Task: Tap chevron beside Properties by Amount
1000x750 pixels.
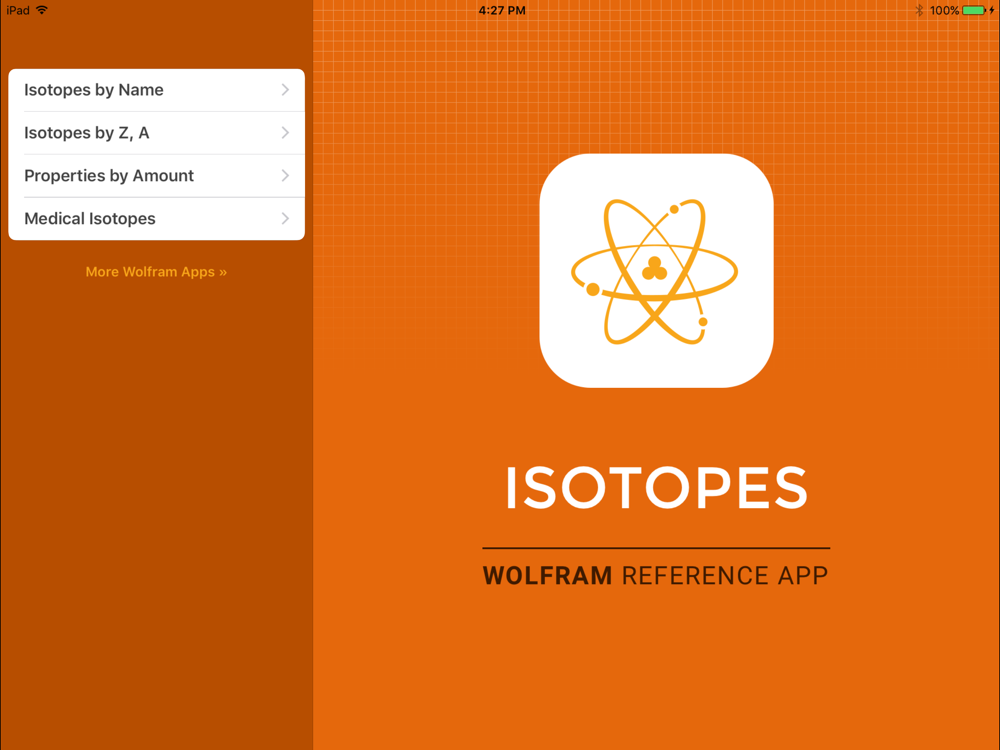Action: tap(285, 175)
